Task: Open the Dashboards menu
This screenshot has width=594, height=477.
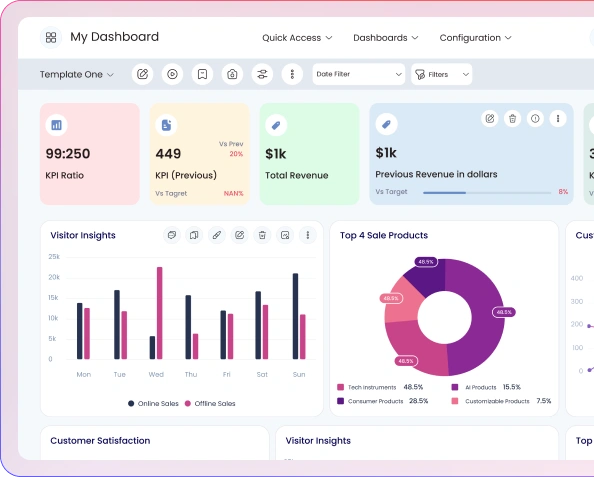Action: point(385,38)
